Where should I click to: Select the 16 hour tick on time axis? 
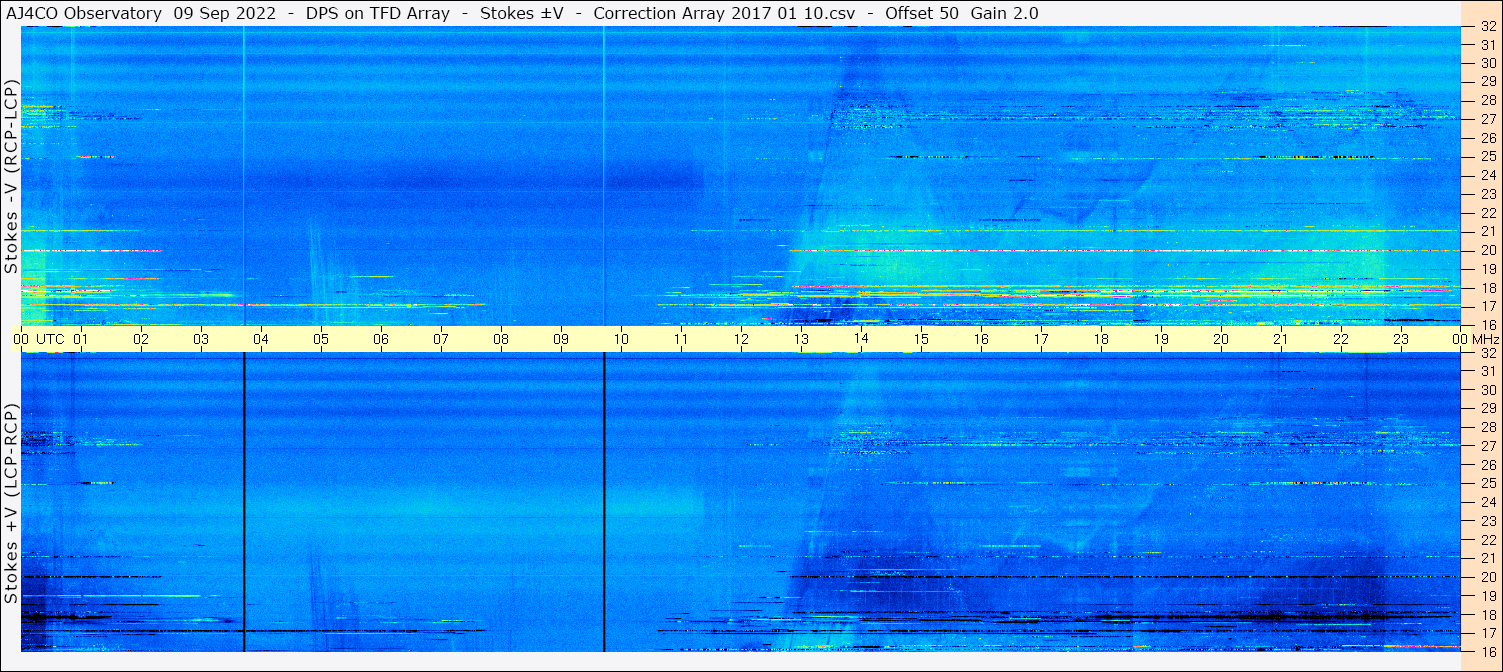(981, 339)
